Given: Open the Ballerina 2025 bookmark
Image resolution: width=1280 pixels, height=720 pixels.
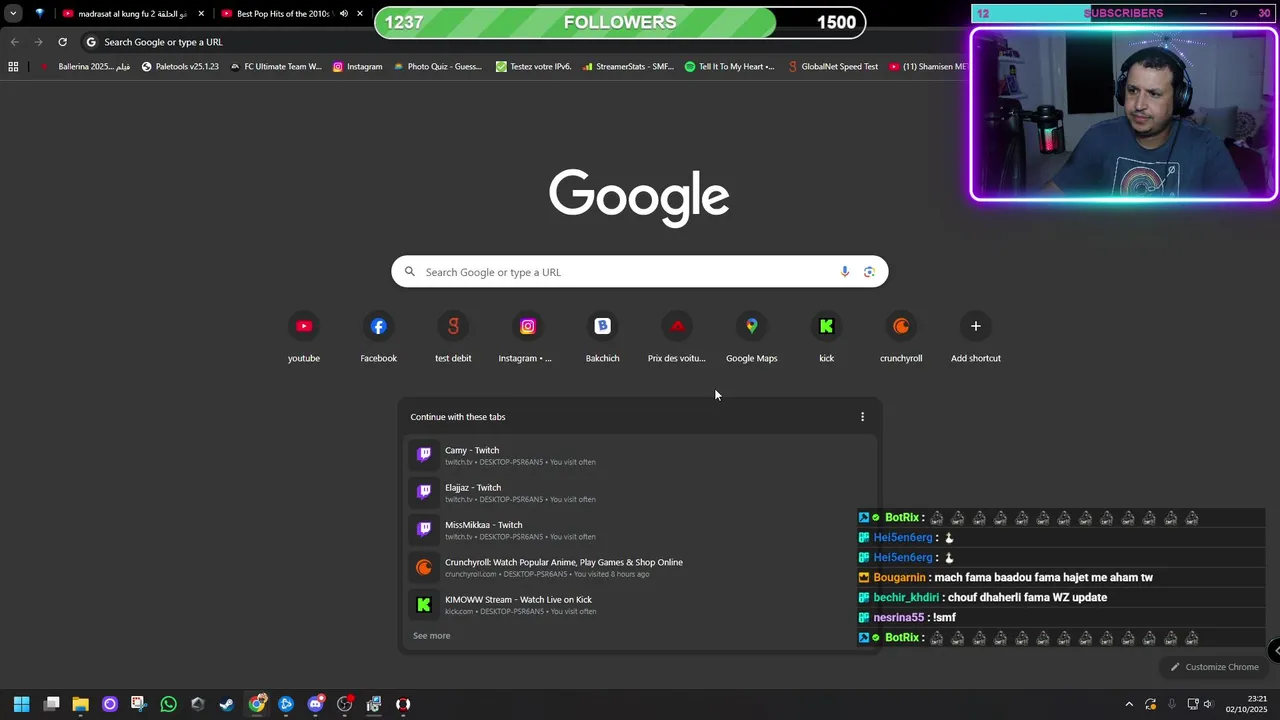Looking at the screenshot, I should tap(85, 67).
